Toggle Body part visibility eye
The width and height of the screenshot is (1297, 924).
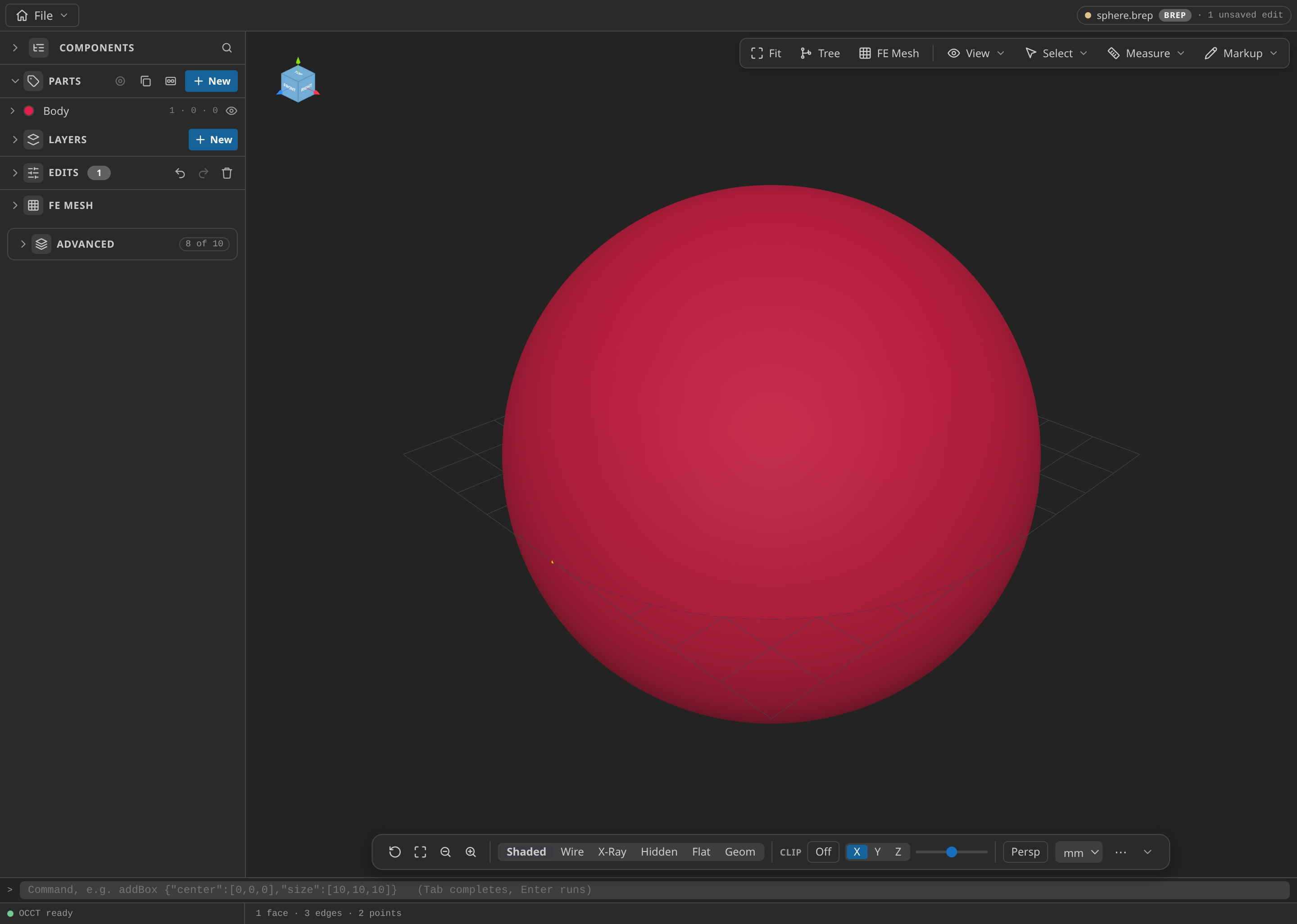coord(231,111)
